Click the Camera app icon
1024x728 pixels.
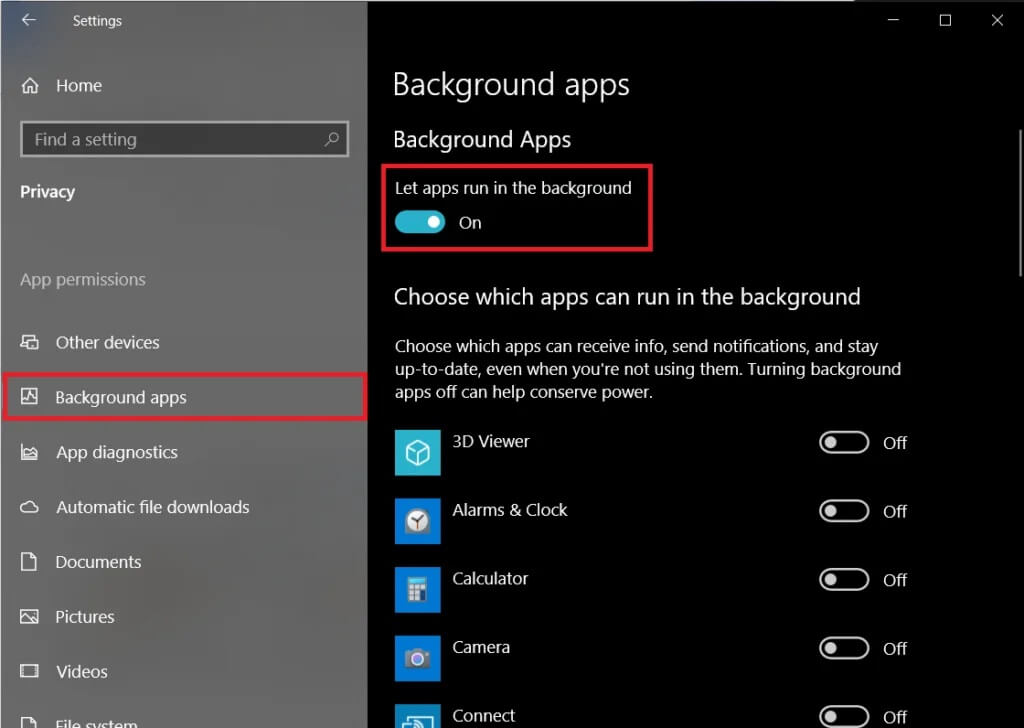click(x=418, y=658)
